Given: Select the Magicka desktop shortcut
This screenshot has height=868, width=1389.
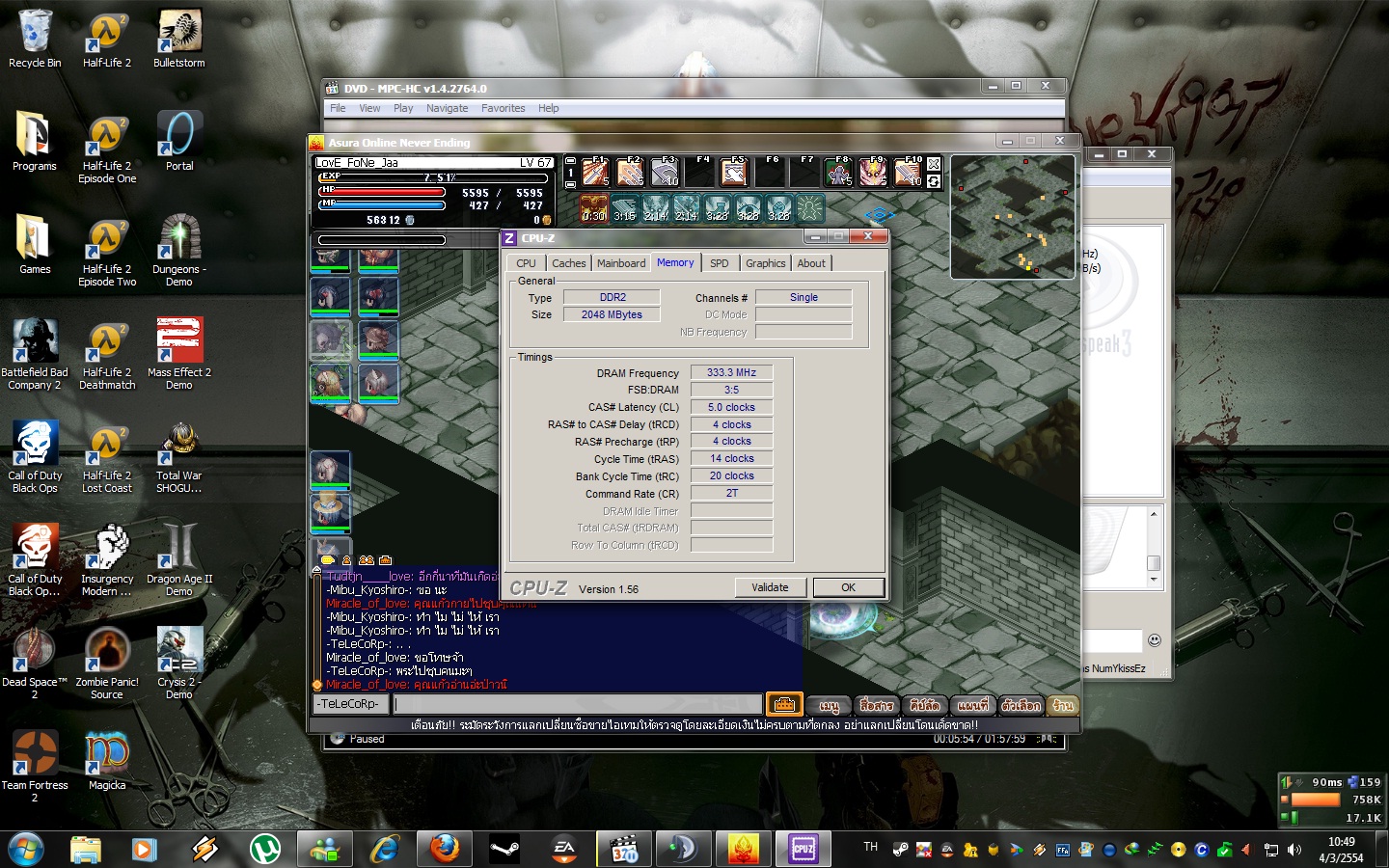Looking at the screenshot, I should [107, 761].
